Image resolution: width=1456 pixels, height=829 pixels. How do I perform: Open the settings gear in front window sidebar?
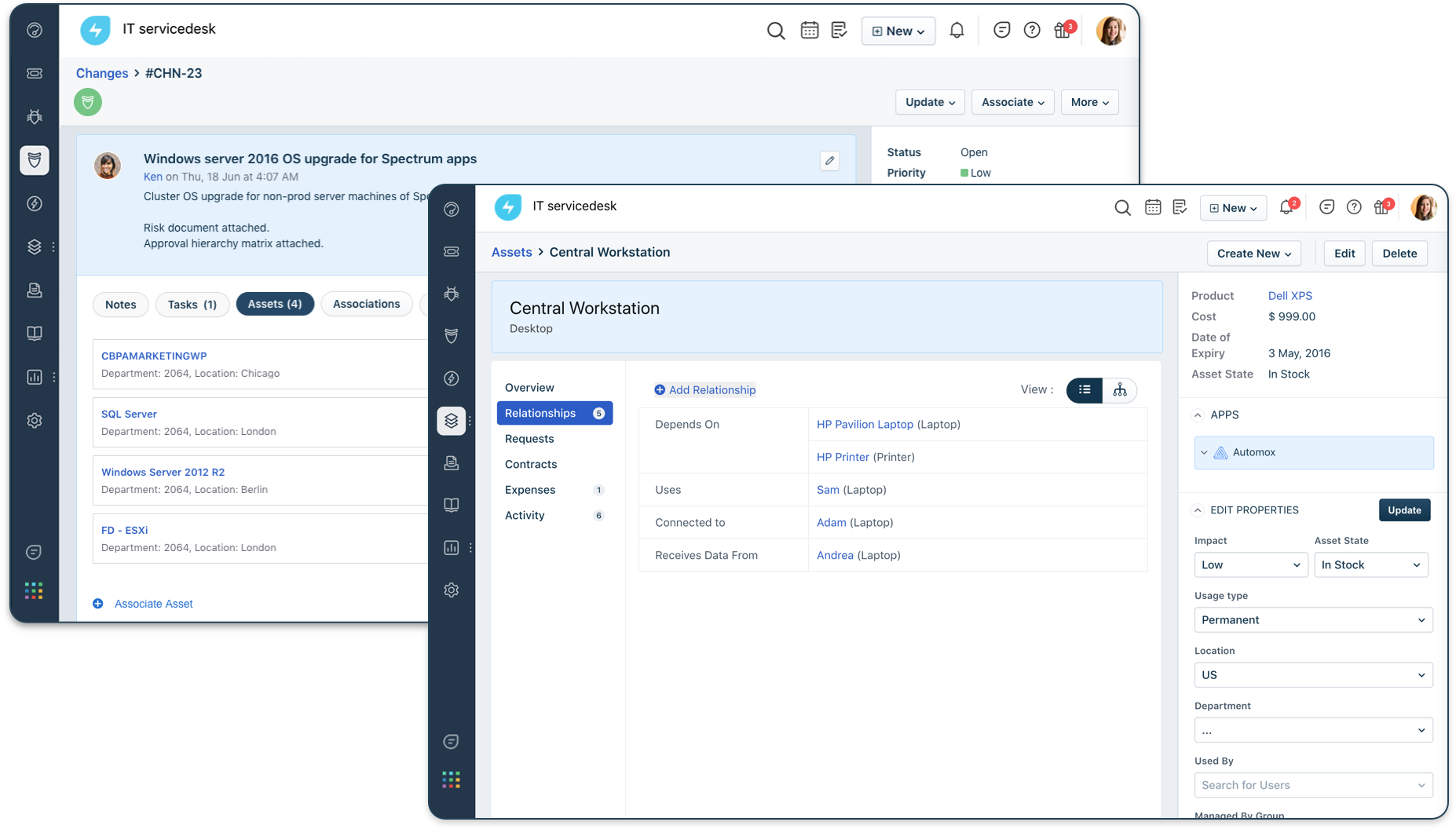pos(451,590)
